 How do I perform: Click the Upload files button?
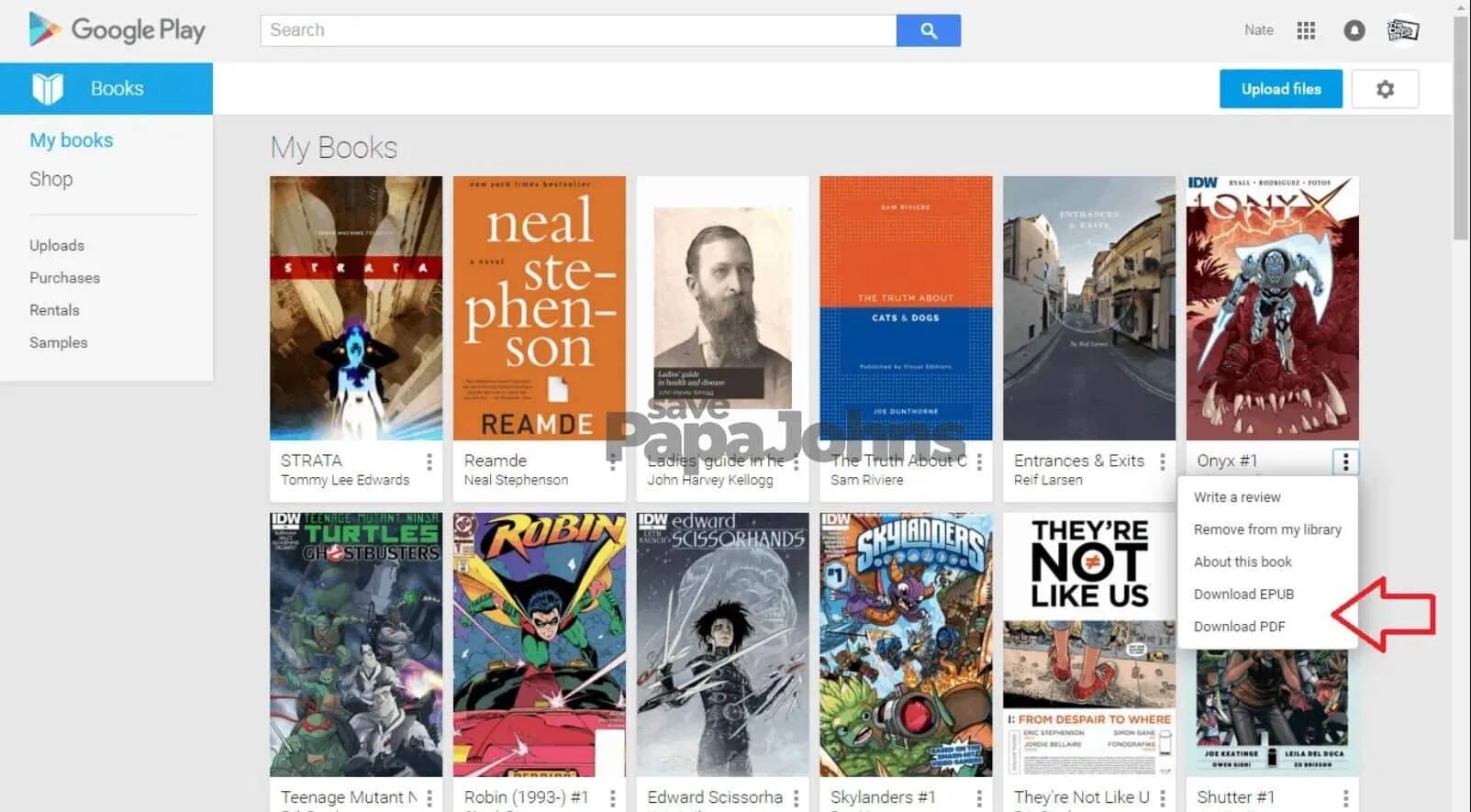point(1281,89)
